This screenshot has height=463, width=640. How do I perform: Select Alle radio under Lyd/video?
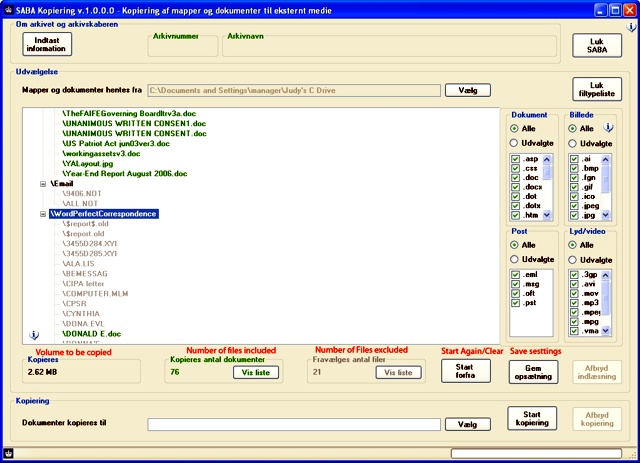[573, 245]
